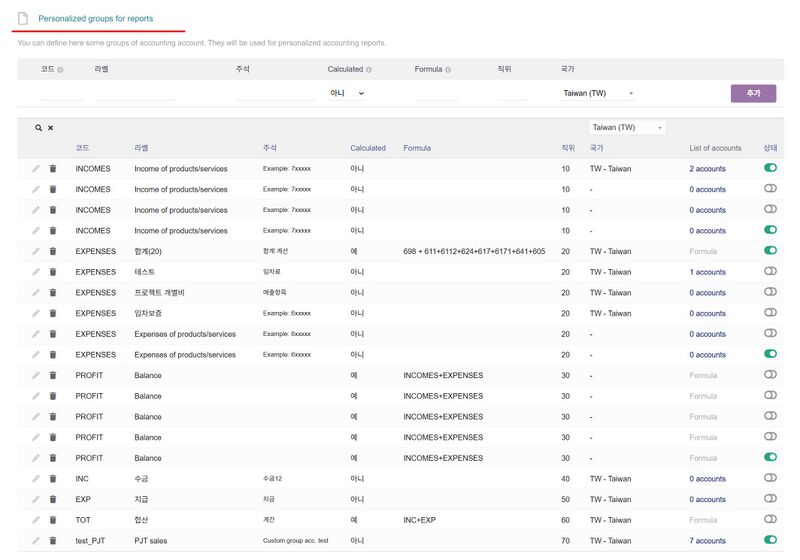Click the magnifier search icon above the table

[x=39, y=128]
